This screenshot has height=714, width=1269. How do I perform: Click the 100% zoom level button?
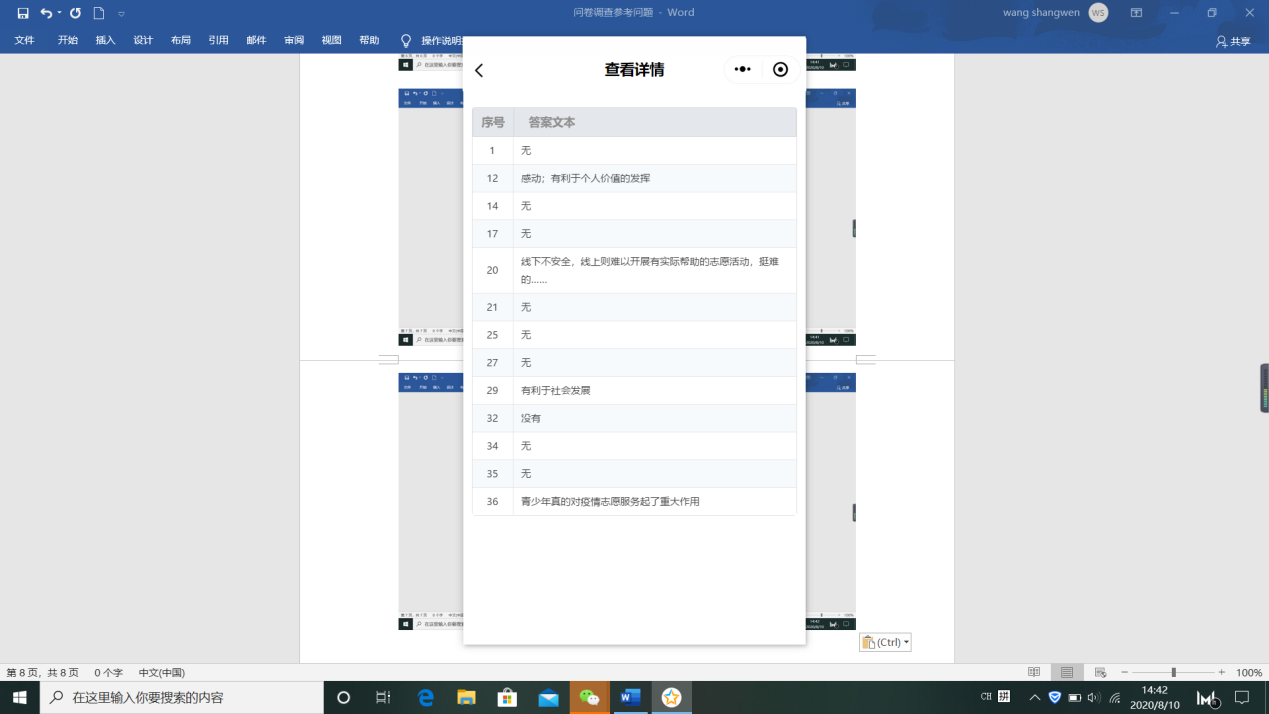tap(1248, 672)
